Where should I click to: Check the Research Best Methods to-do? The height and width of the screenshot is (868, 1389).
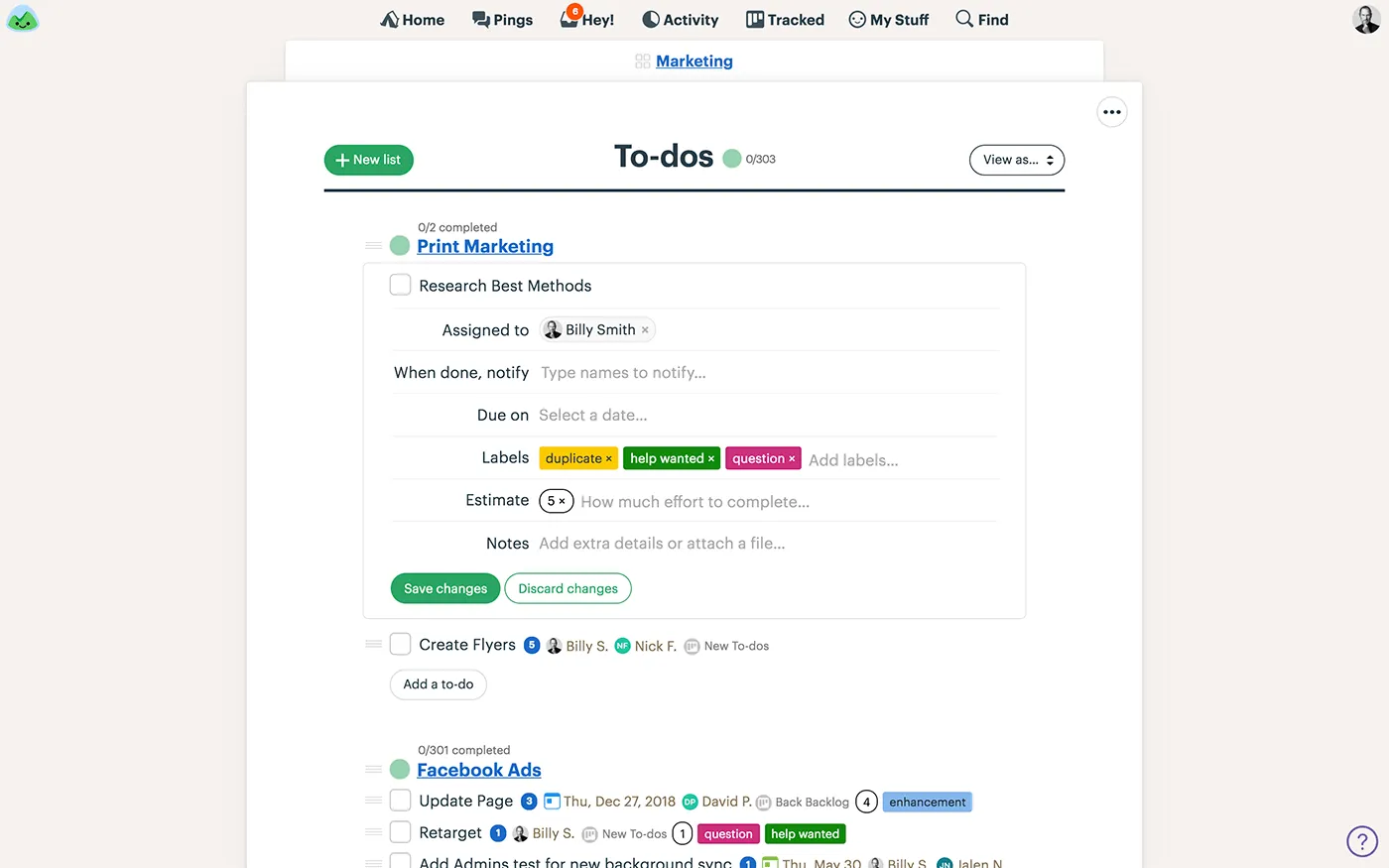400,285
